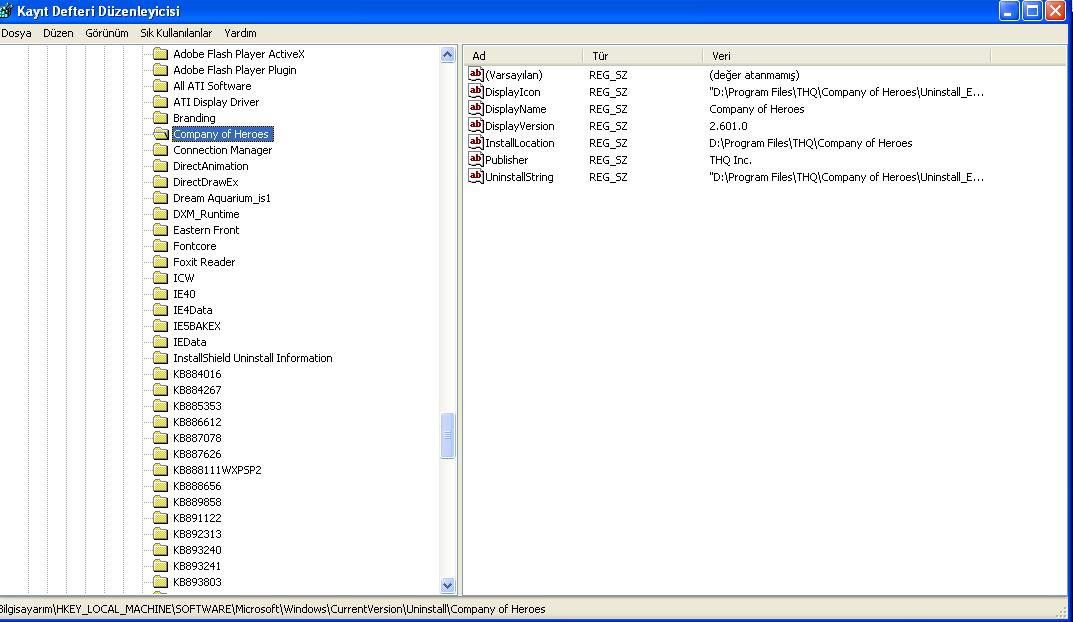Image resolution: width=1073 pixels, height=622 pixels.
Task: Select the KB892313 key
Action: point(197,534)
